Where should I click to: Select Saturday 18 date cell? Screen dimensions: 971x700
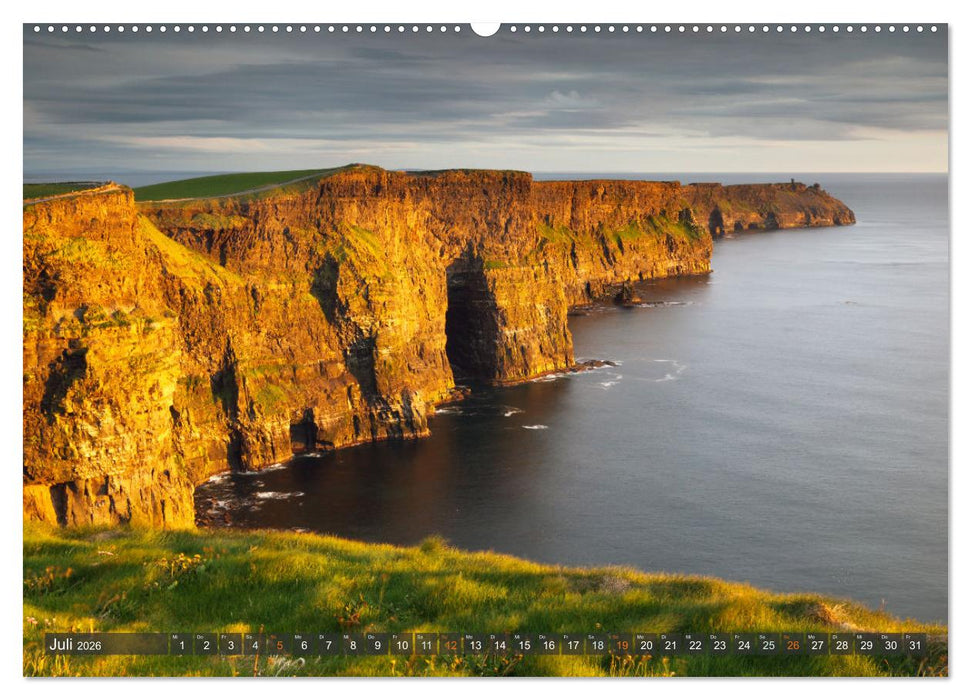pos(597,645)
